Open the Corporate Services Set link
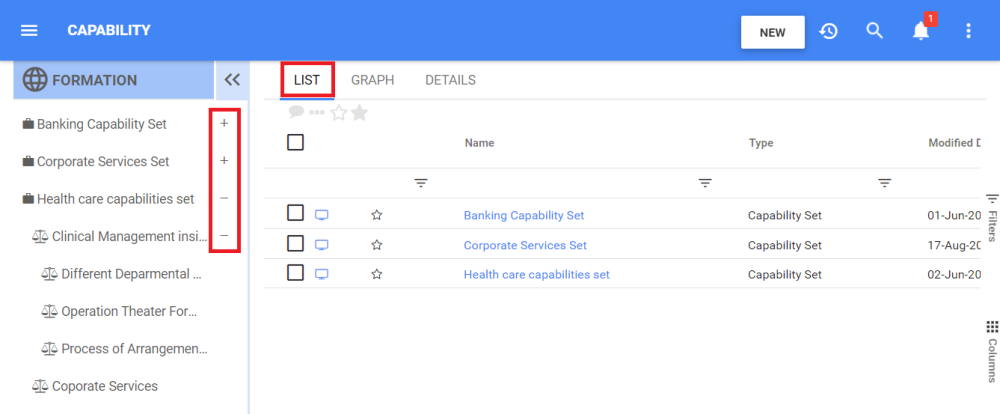 525,245
